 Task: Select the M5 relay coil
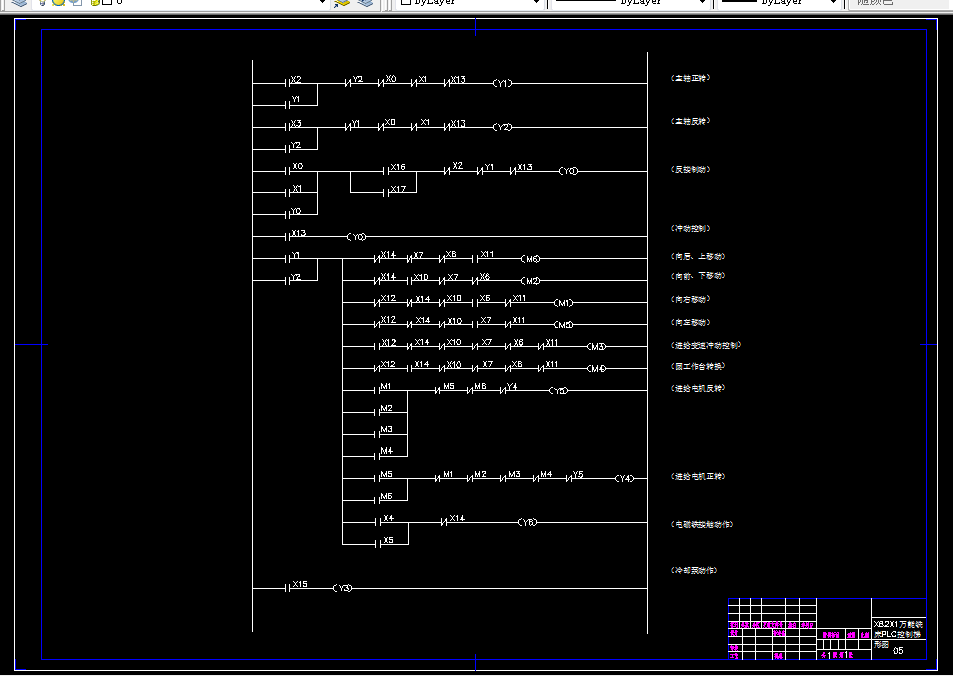pos(563,325)
